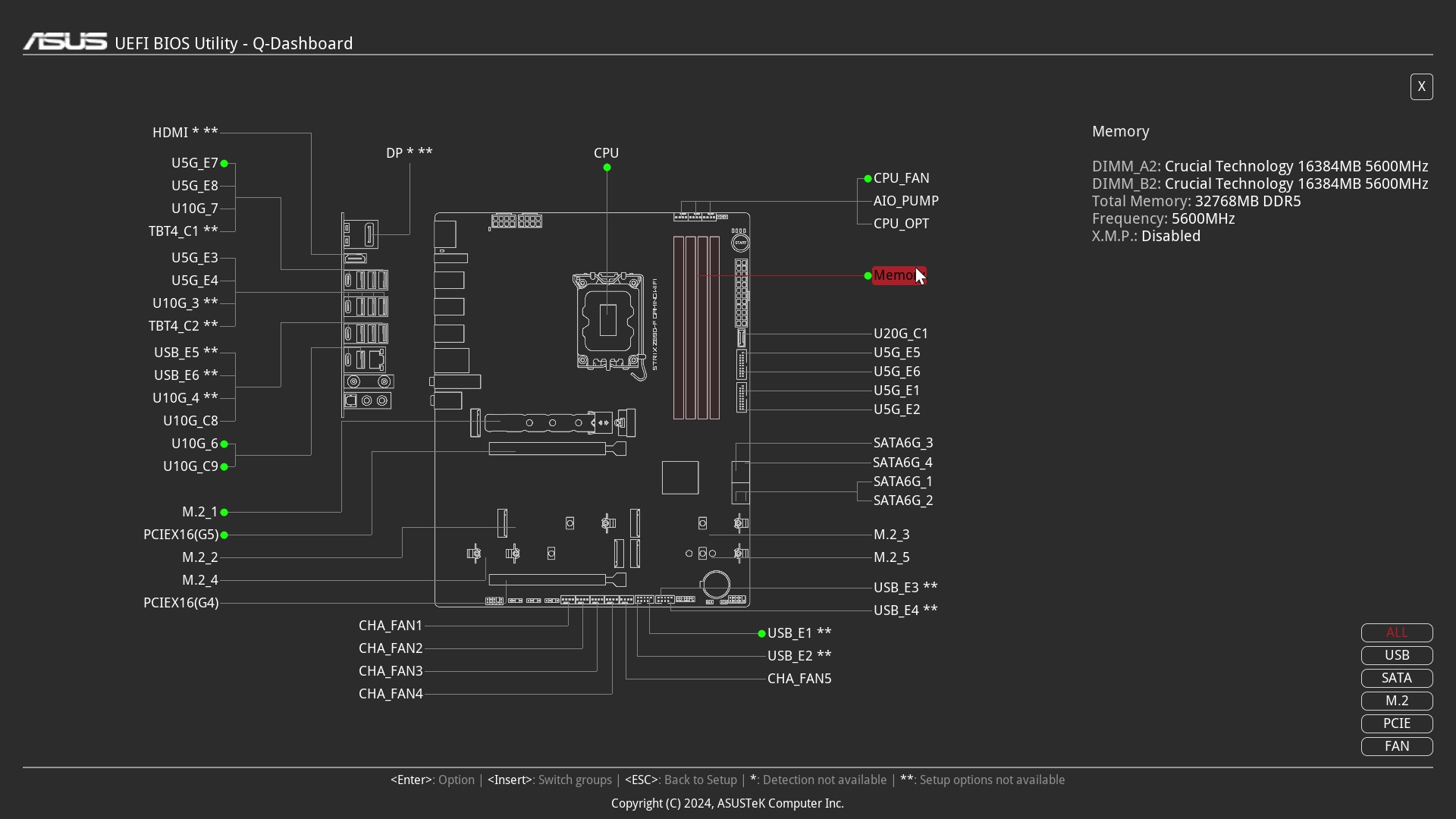
Task: Show only M.2 slots filter
Action: pyautogui.click(x=1397, y=701)
